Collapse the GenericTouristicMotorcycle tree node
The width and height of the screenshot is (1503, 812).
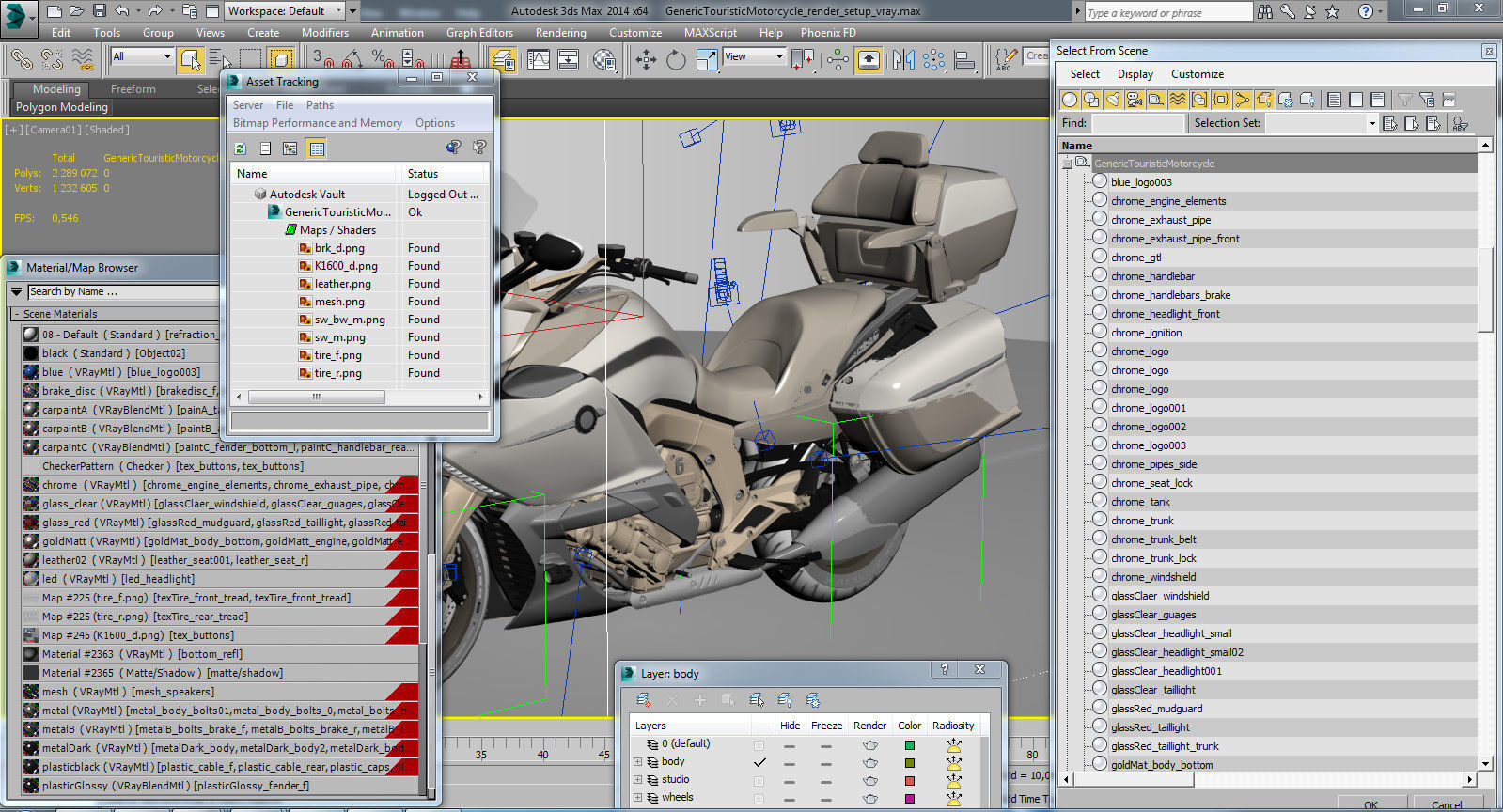[1067, 164]
